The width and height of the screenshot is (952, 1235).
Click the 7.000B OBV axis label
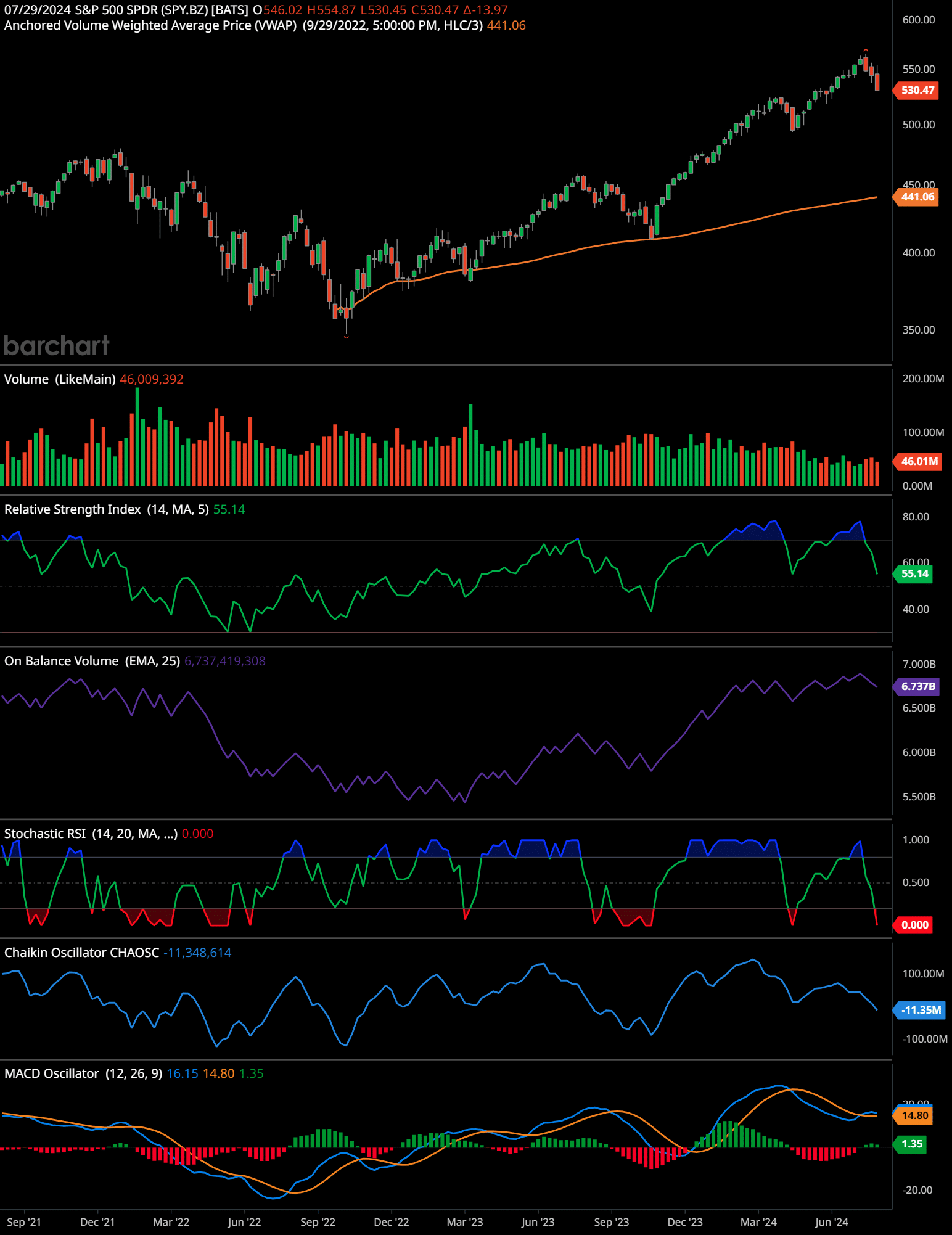[919, 664]
